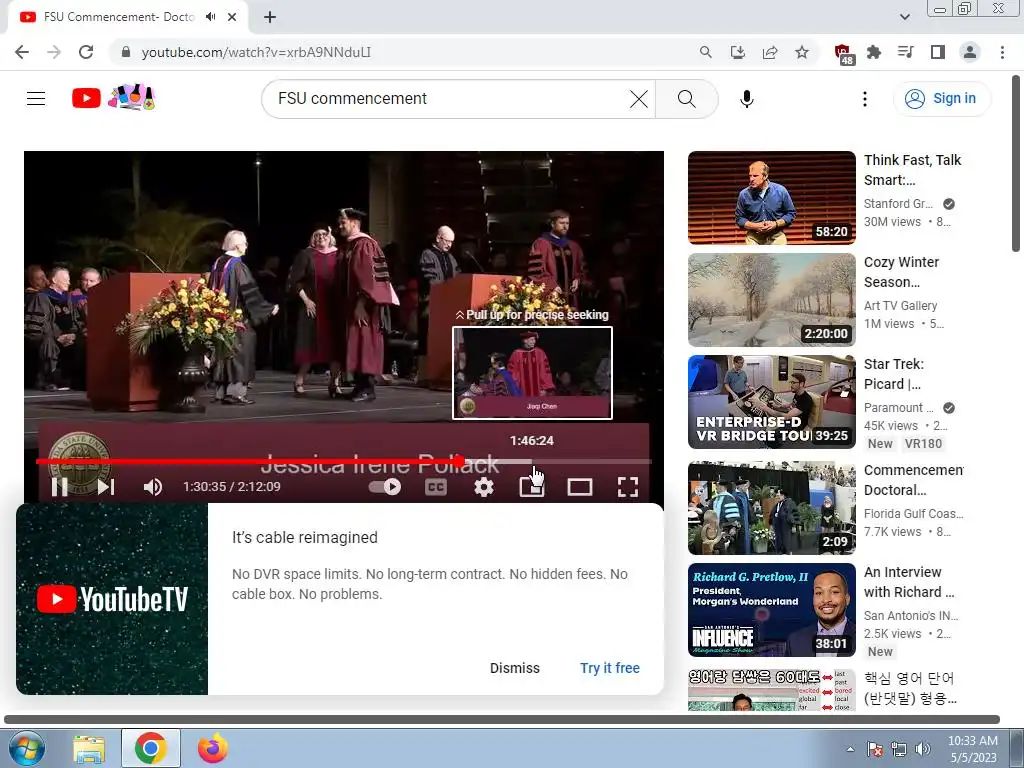Clear the search box text

click(639, 99)
